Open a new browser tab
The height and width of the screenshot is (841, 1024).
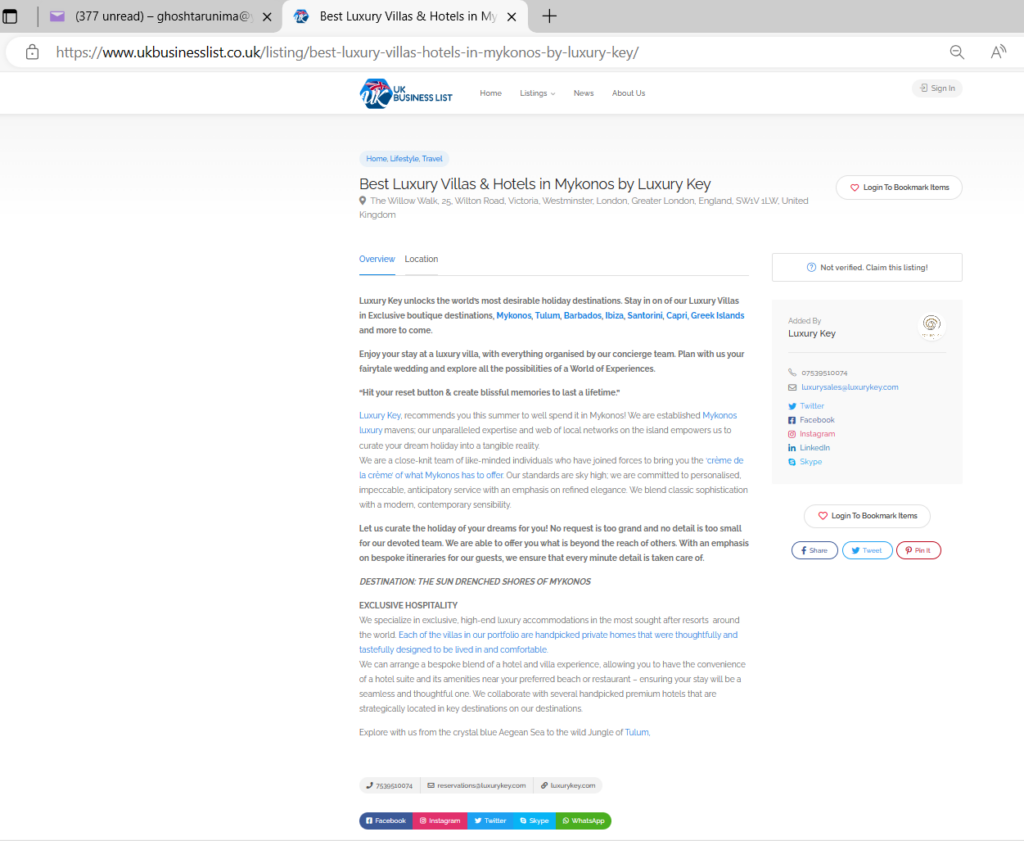click(x=549, y=16)
